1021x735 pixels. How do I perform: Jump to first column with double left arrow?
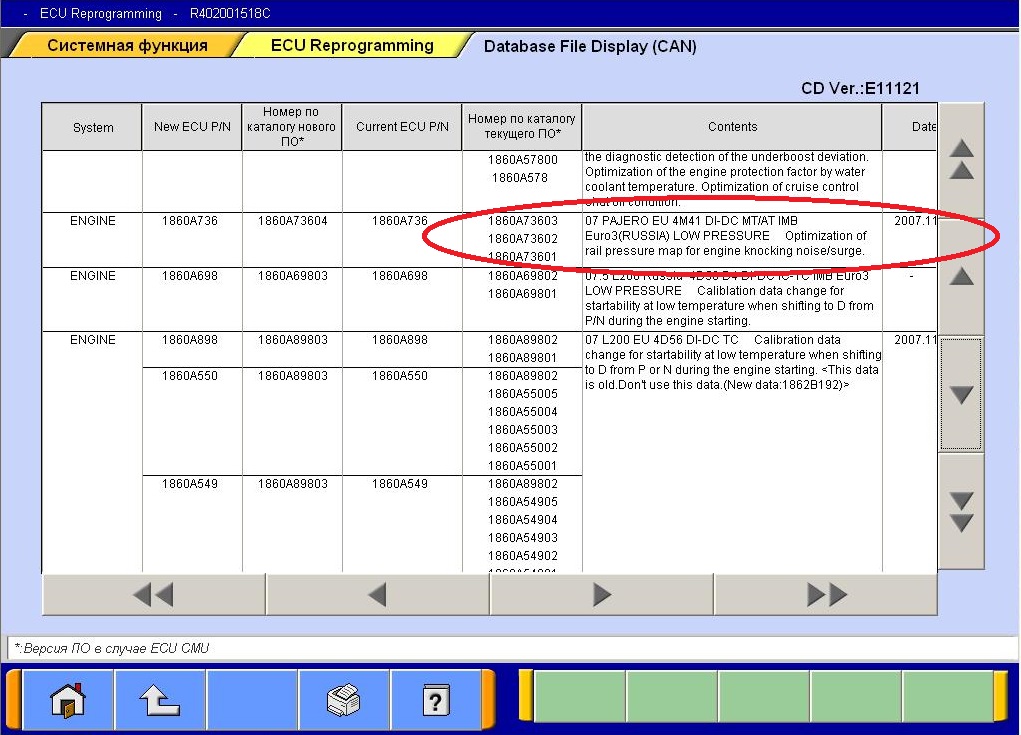[153, 595]
